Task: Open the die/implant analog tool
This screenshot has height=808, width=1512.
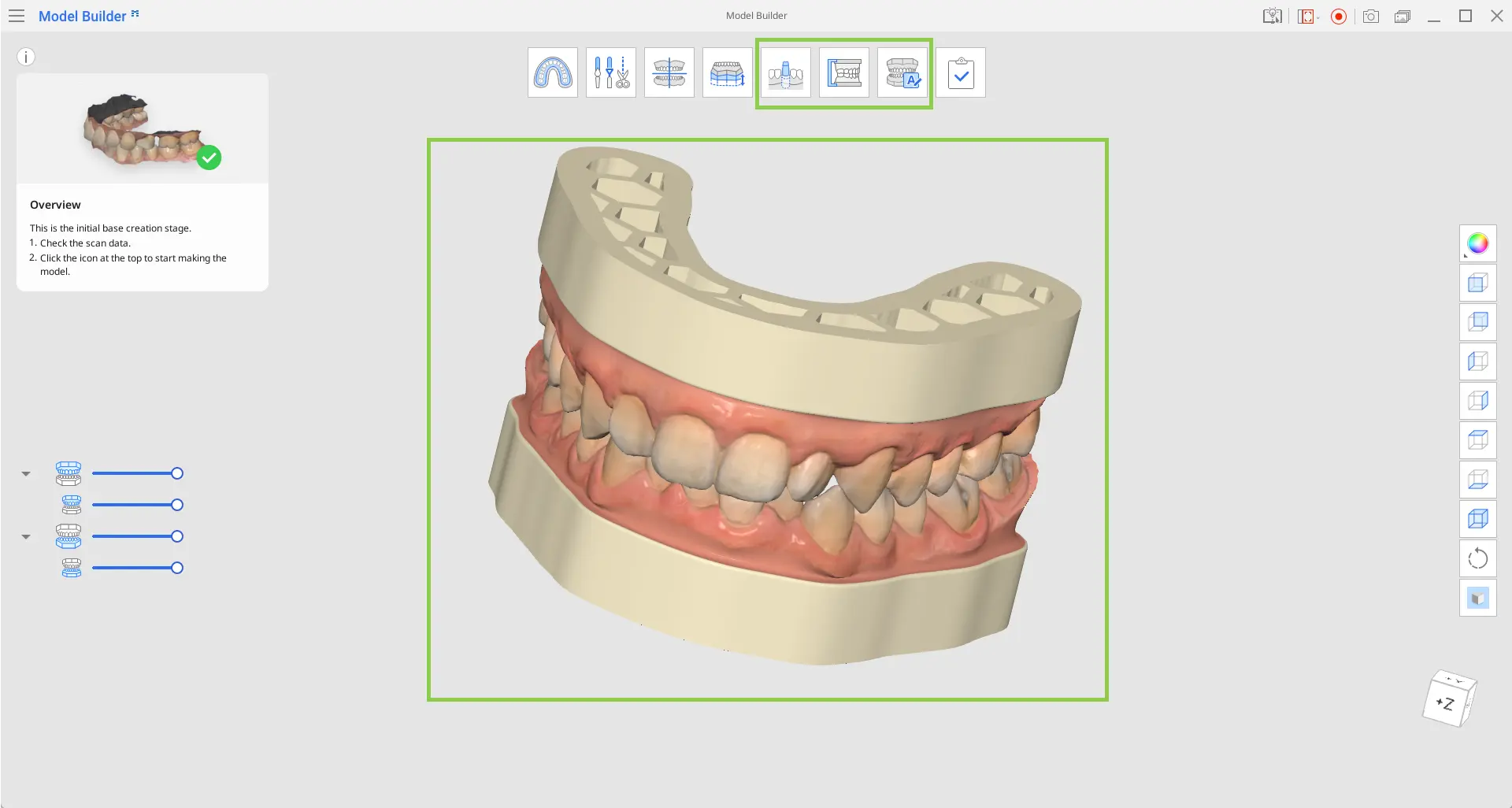Action: point(786,72)
